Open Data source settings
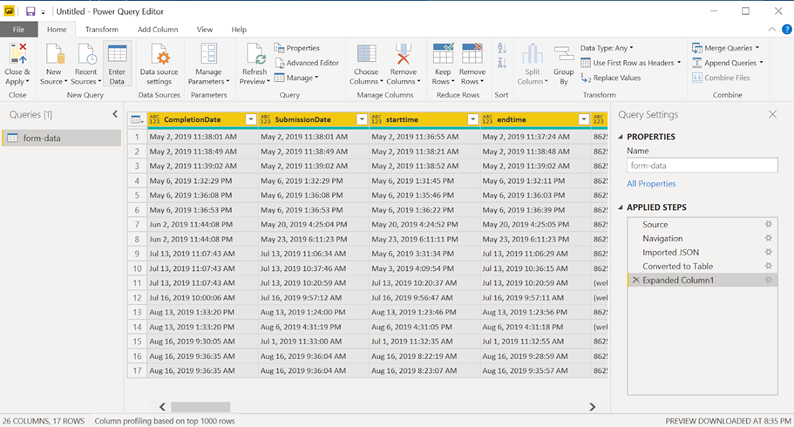Image resolution: width=794 pixels, height=427 pixels. click(159, 64)
